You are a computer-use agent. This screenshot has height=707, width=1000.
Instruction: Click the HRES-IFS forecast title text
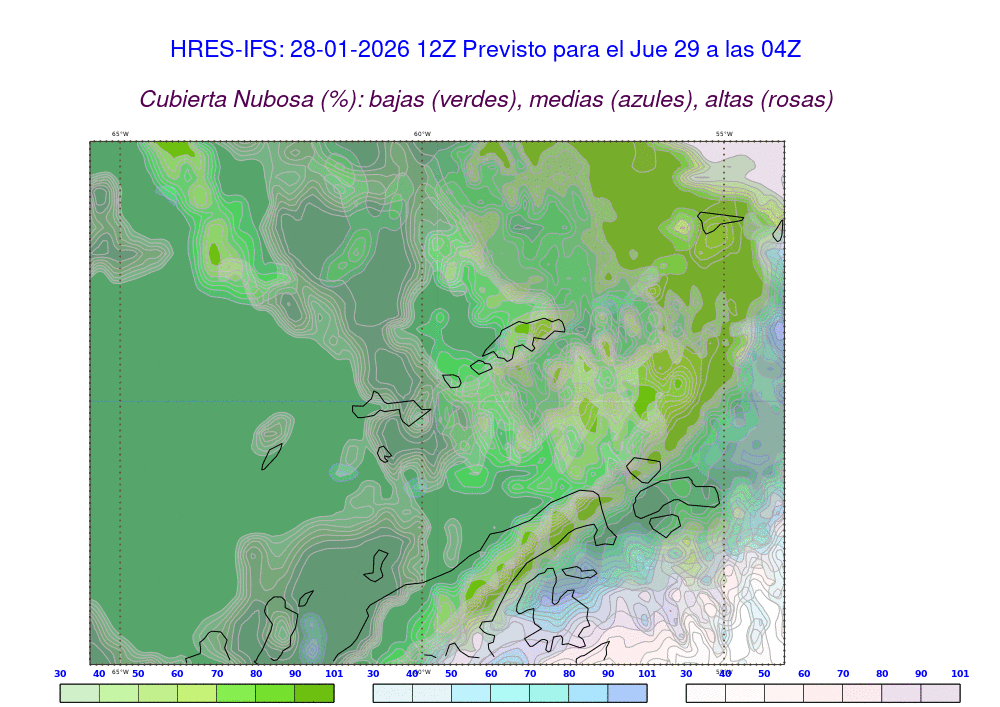(486, 49)
